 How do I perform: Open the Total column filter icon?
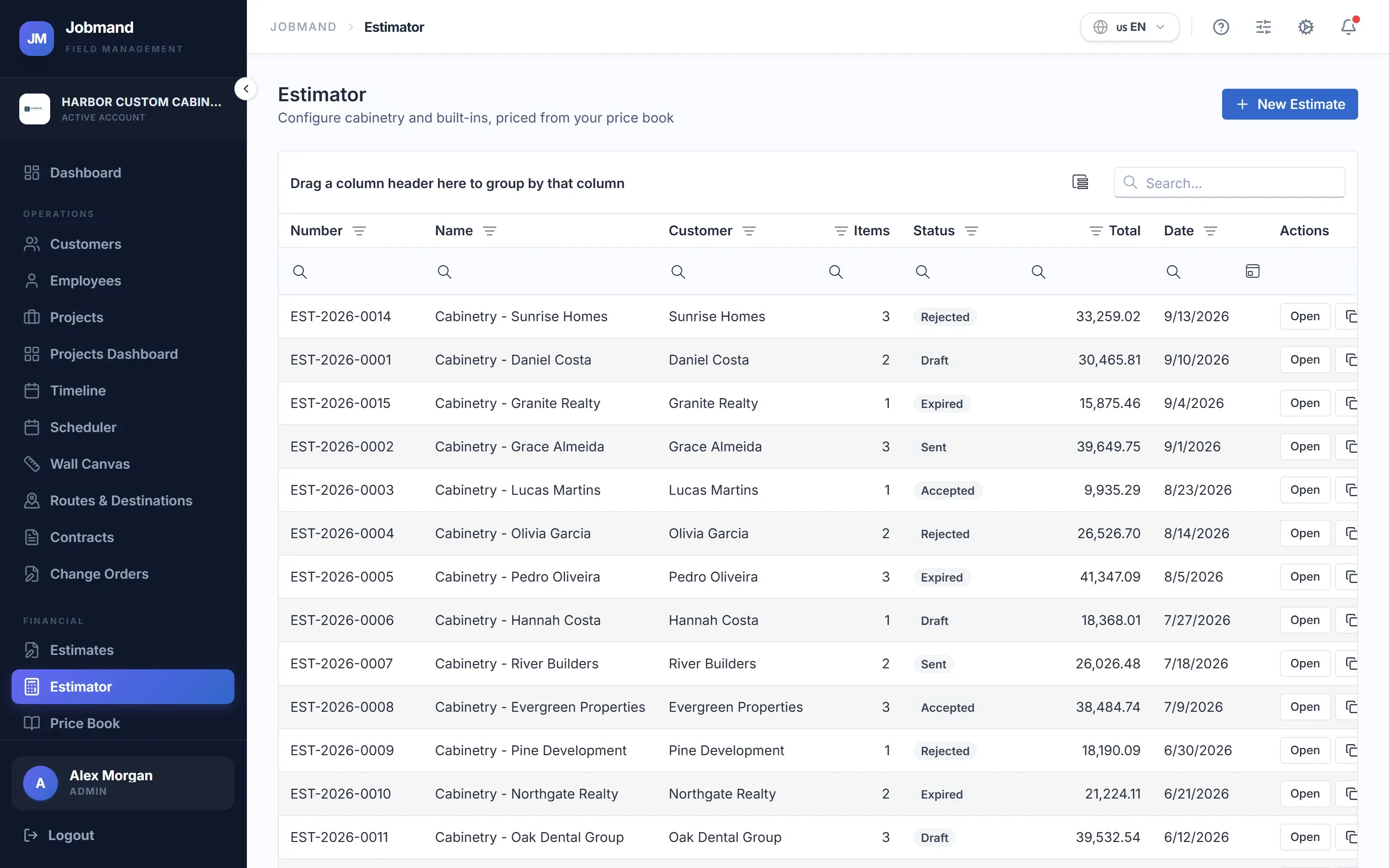pos(1096,231)
